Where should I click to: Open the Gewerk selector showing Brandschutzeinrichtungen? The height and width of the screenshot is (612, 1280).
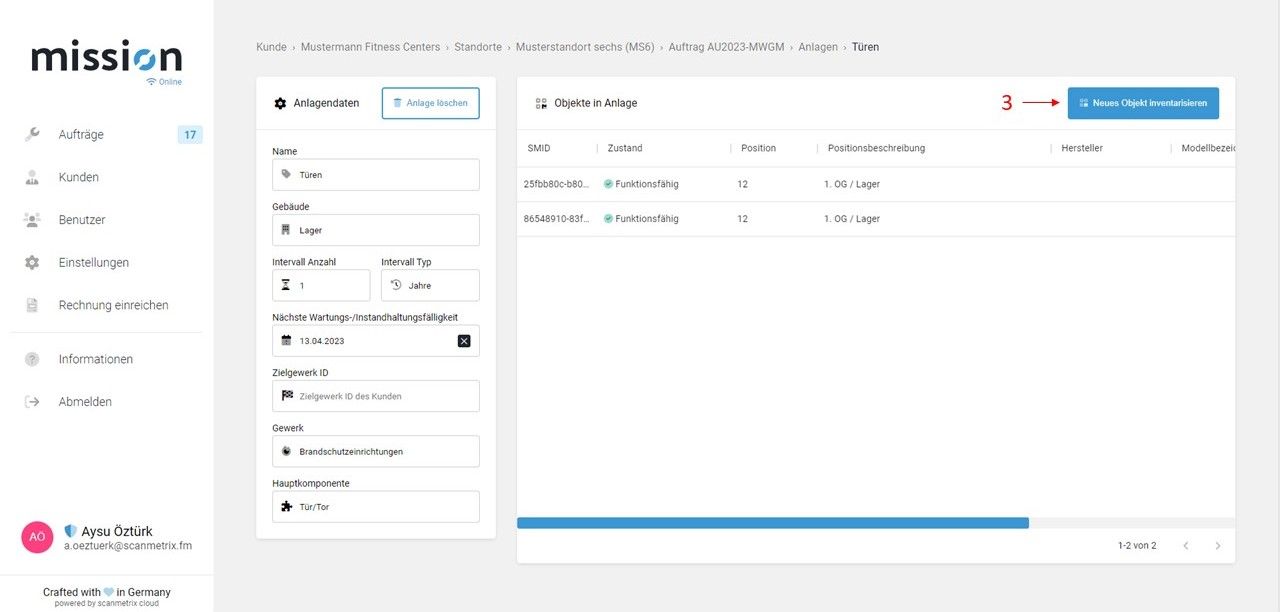coord(376,451)
